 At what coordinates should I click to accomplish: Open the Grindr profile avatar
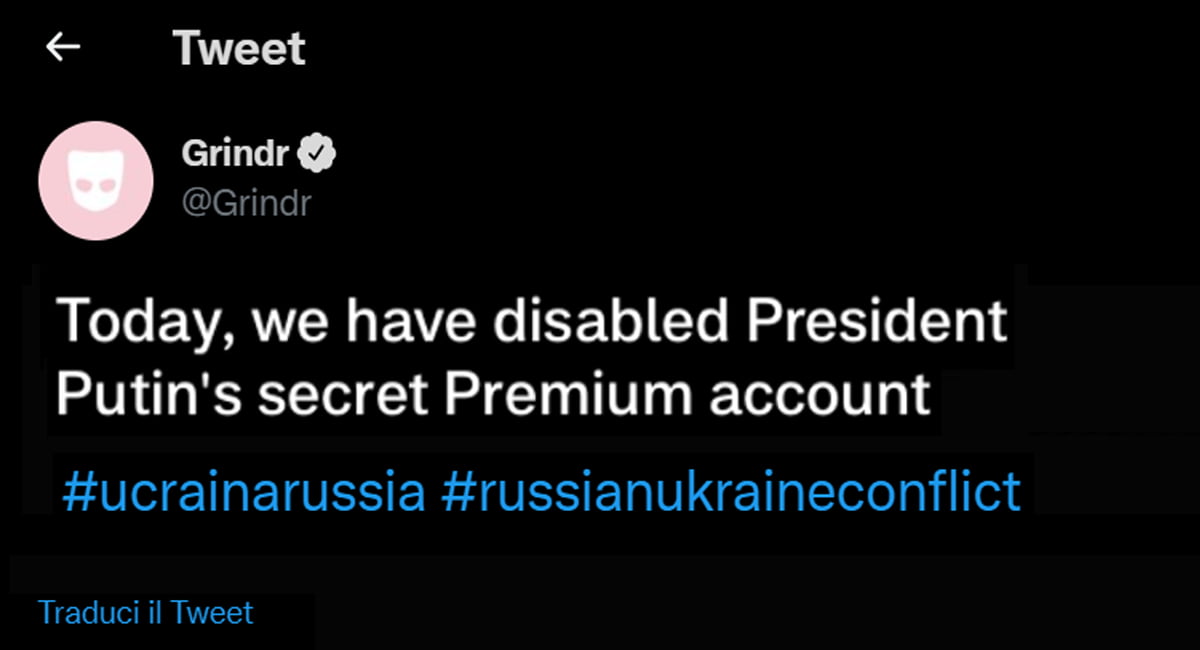pos(96,181)
